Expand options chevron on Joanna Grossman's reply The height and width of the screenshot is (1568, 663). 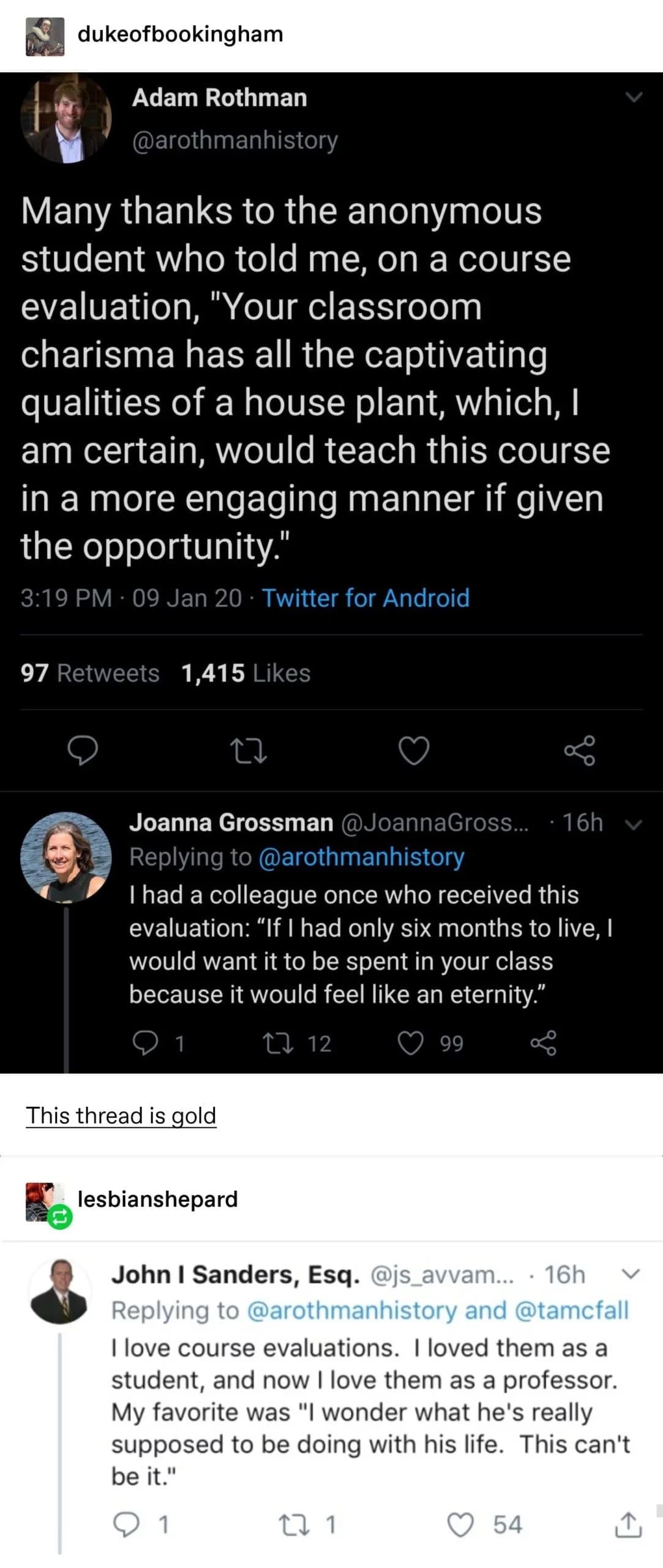635,824
